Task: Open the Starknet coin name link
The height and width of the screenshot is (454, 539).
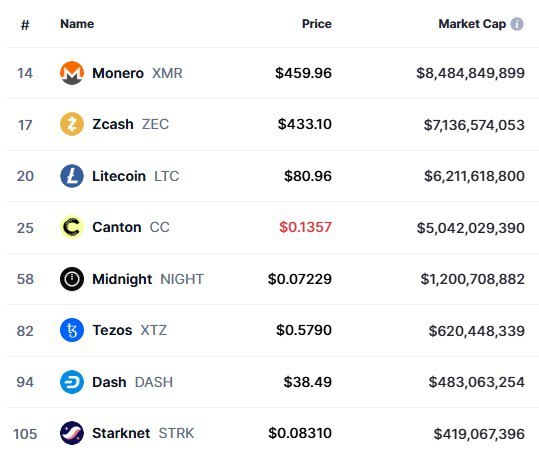Action: [121, 433]
